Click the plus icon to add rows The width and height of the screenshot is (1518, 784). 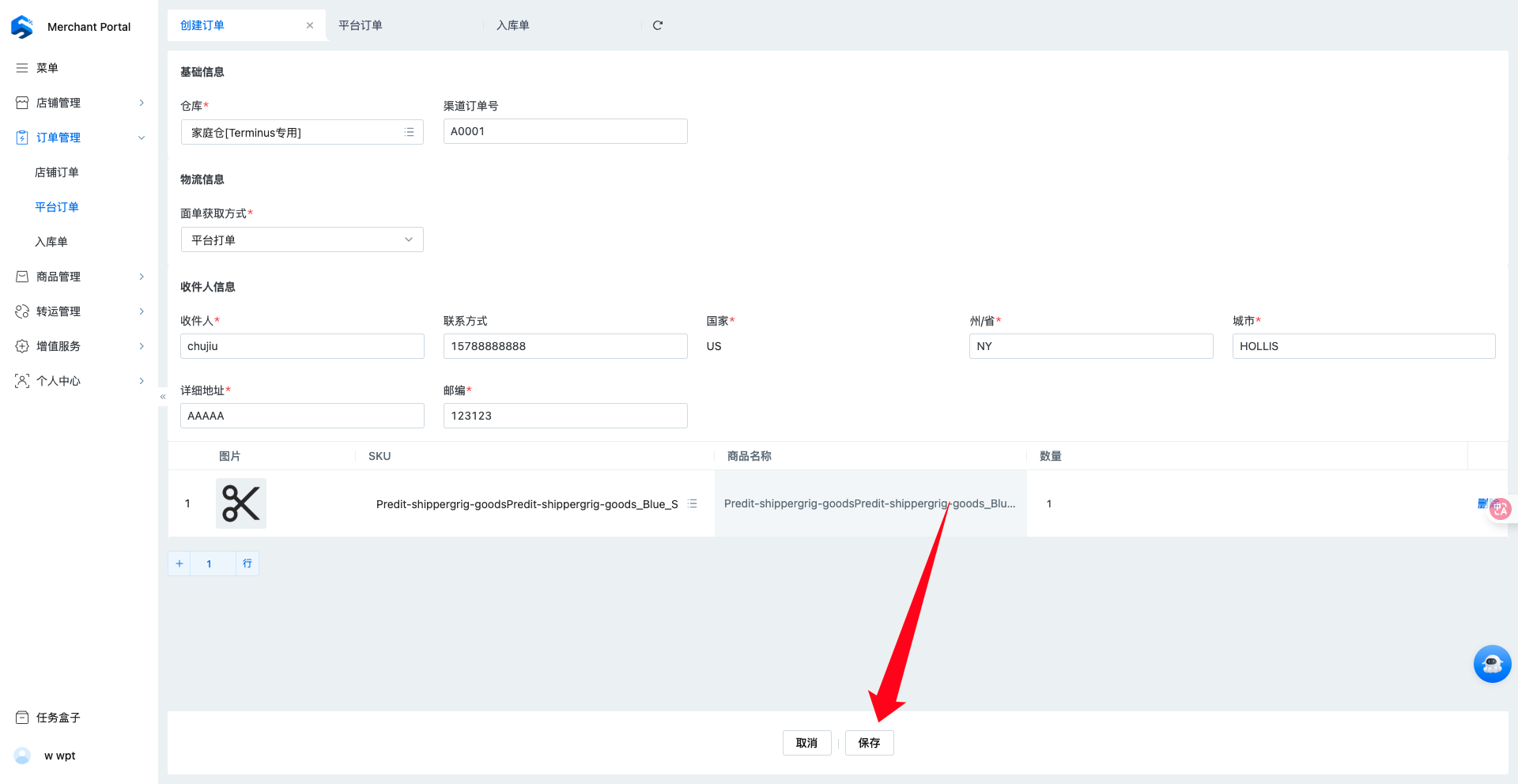point(179,563)
